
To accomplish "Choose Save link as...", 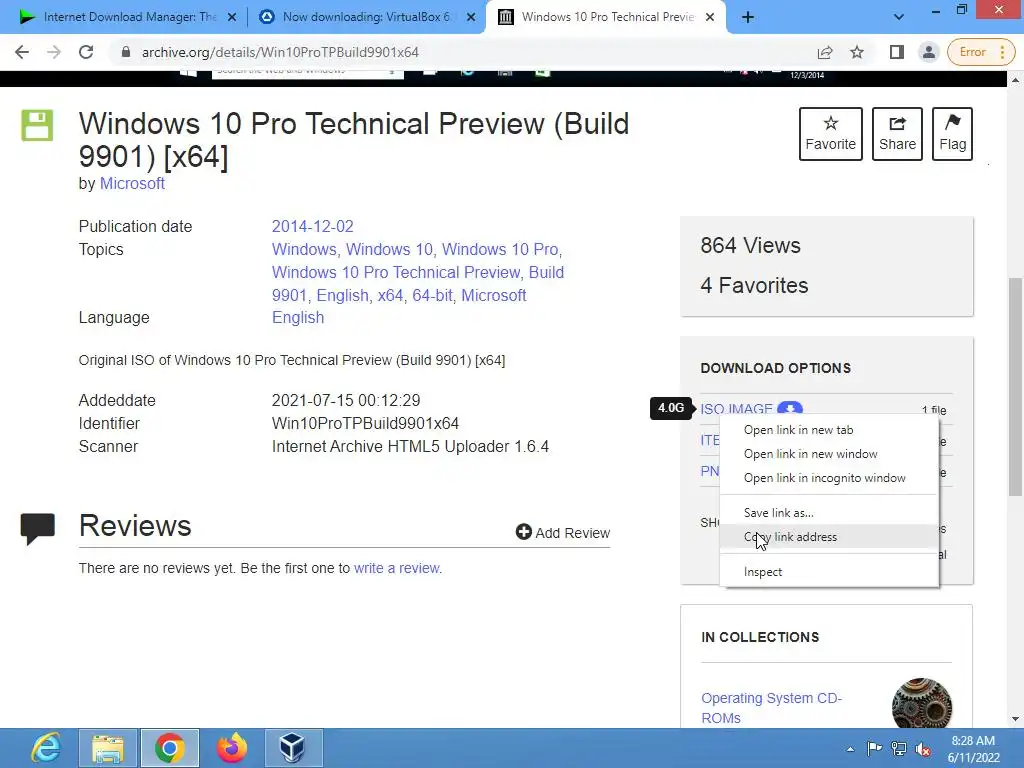I will pyautogui.click(x=829, y=513).
